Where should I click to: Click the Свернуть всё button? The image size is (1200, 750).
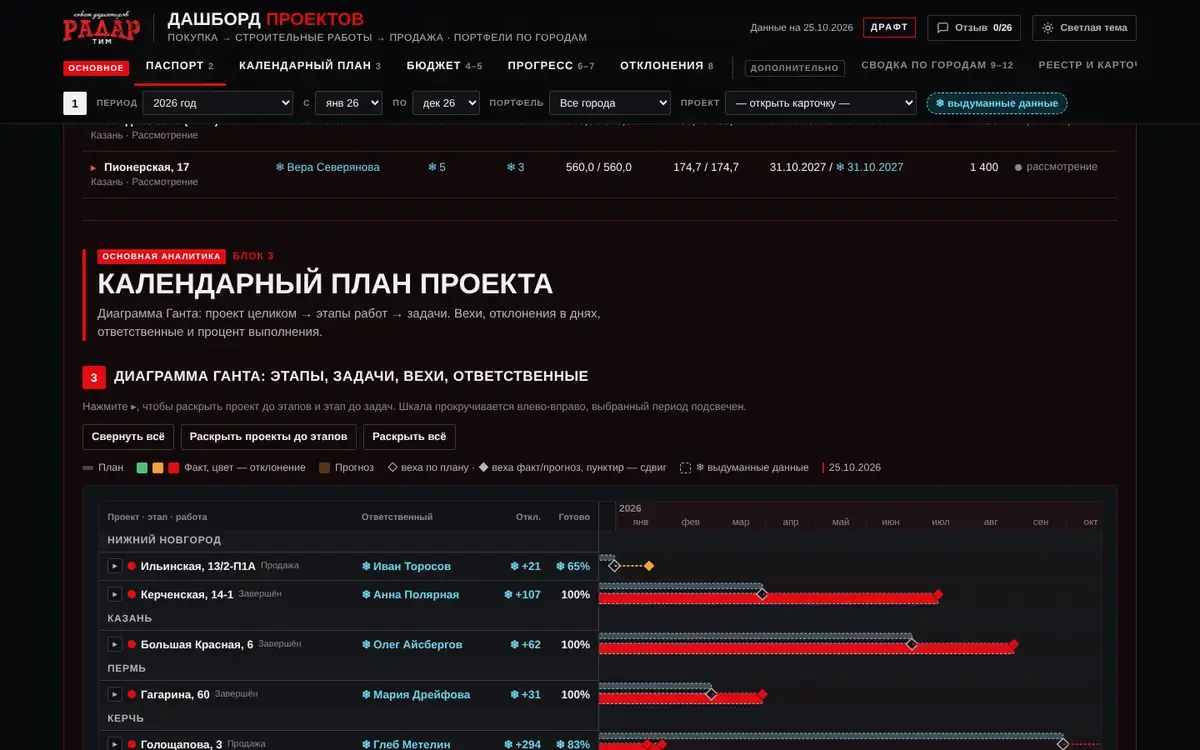(128, 437)
